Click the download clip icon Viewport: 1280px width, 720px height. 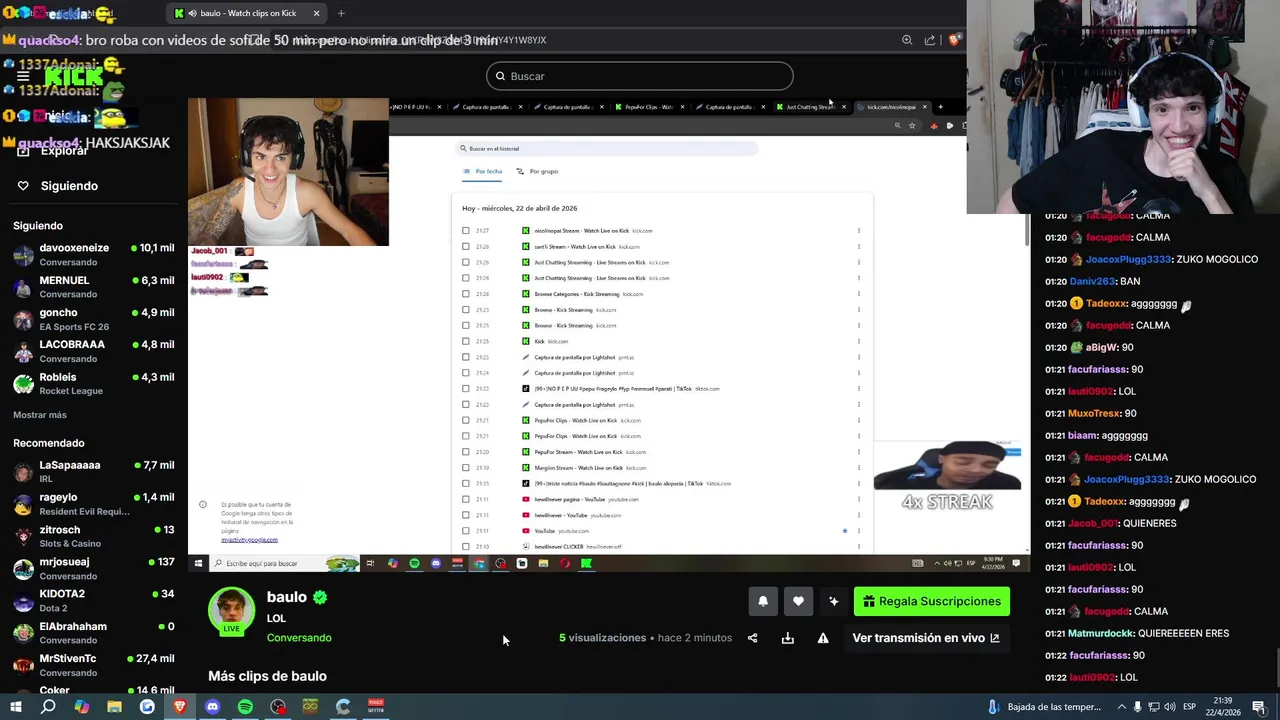(788, 638)
